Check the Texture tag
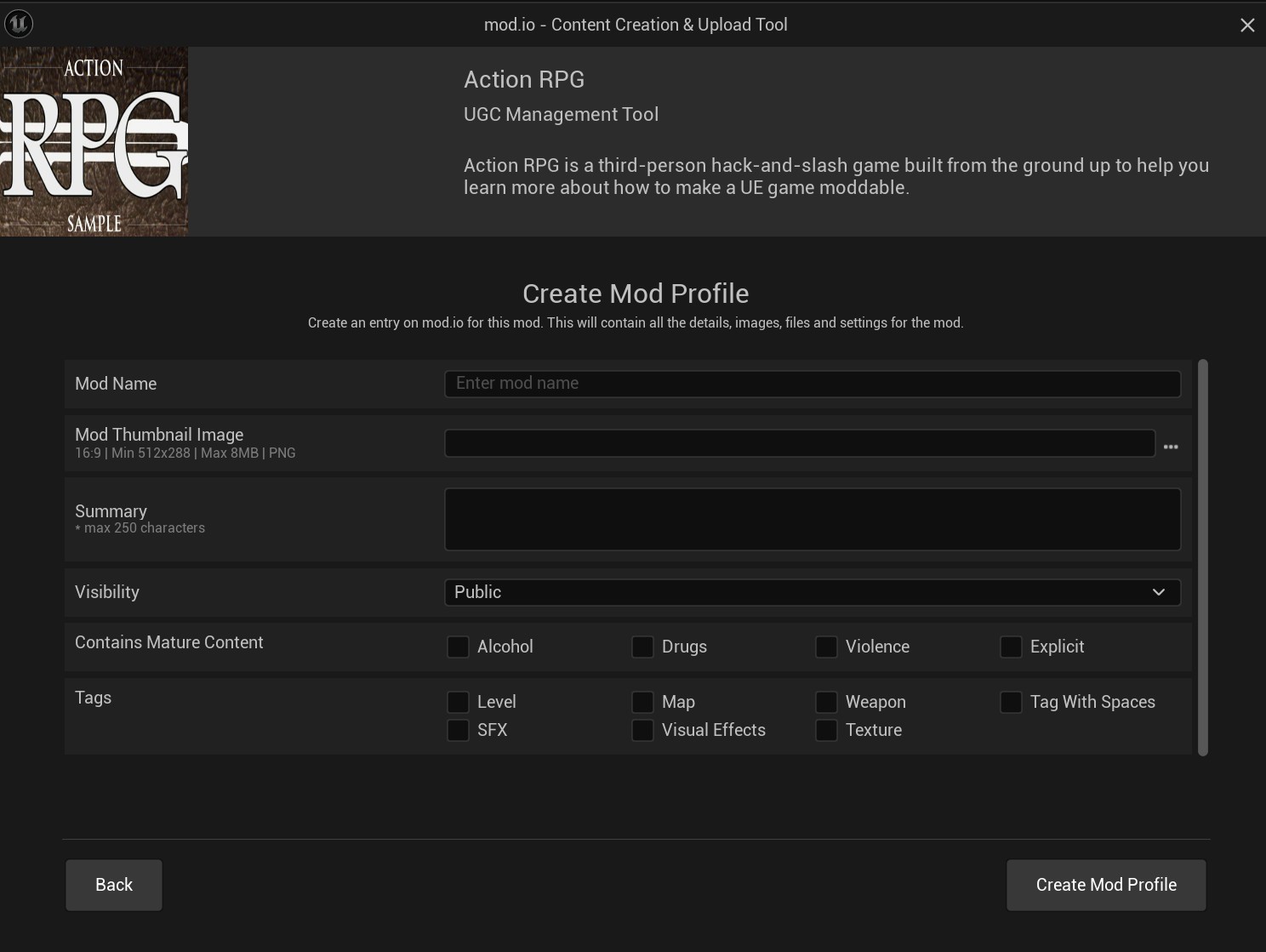This screenshot has width=1266, height=952. pos(826,730)
